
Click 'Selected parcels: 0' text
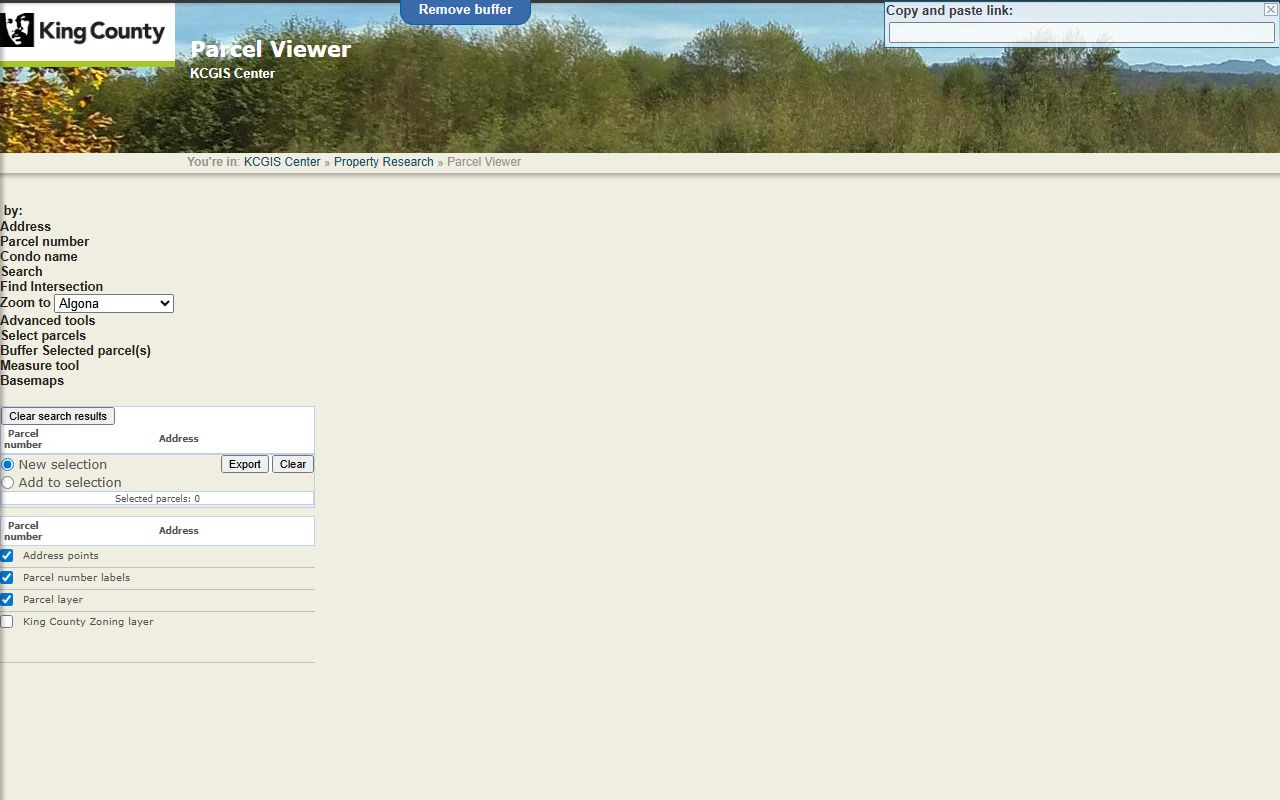click(x=157, y=498)
